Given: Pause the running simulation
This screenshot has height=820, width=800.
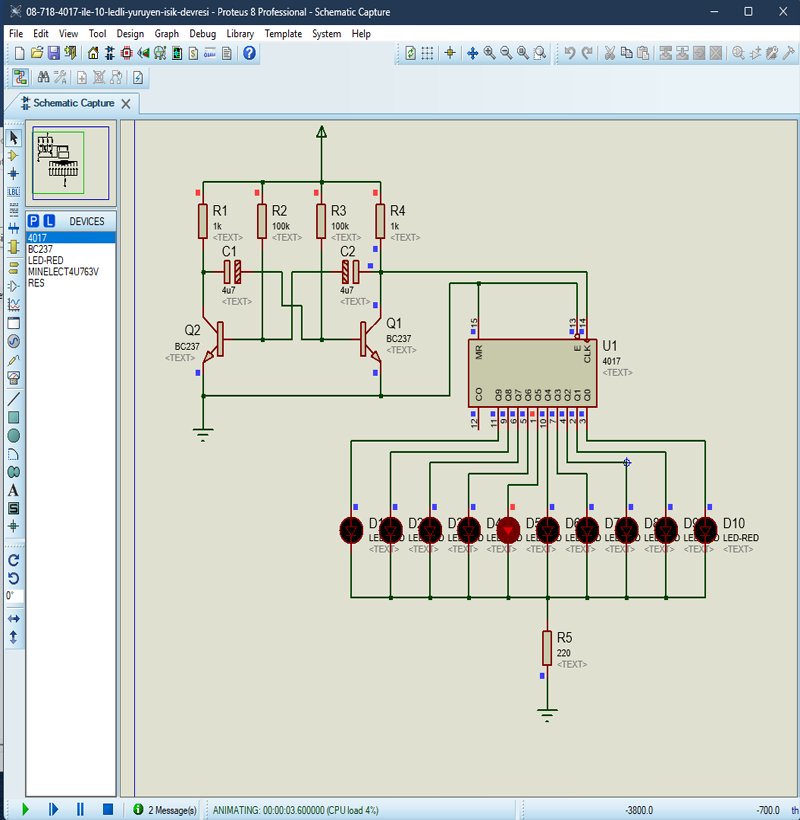Looking at the screenshot, I should point(80,808).
